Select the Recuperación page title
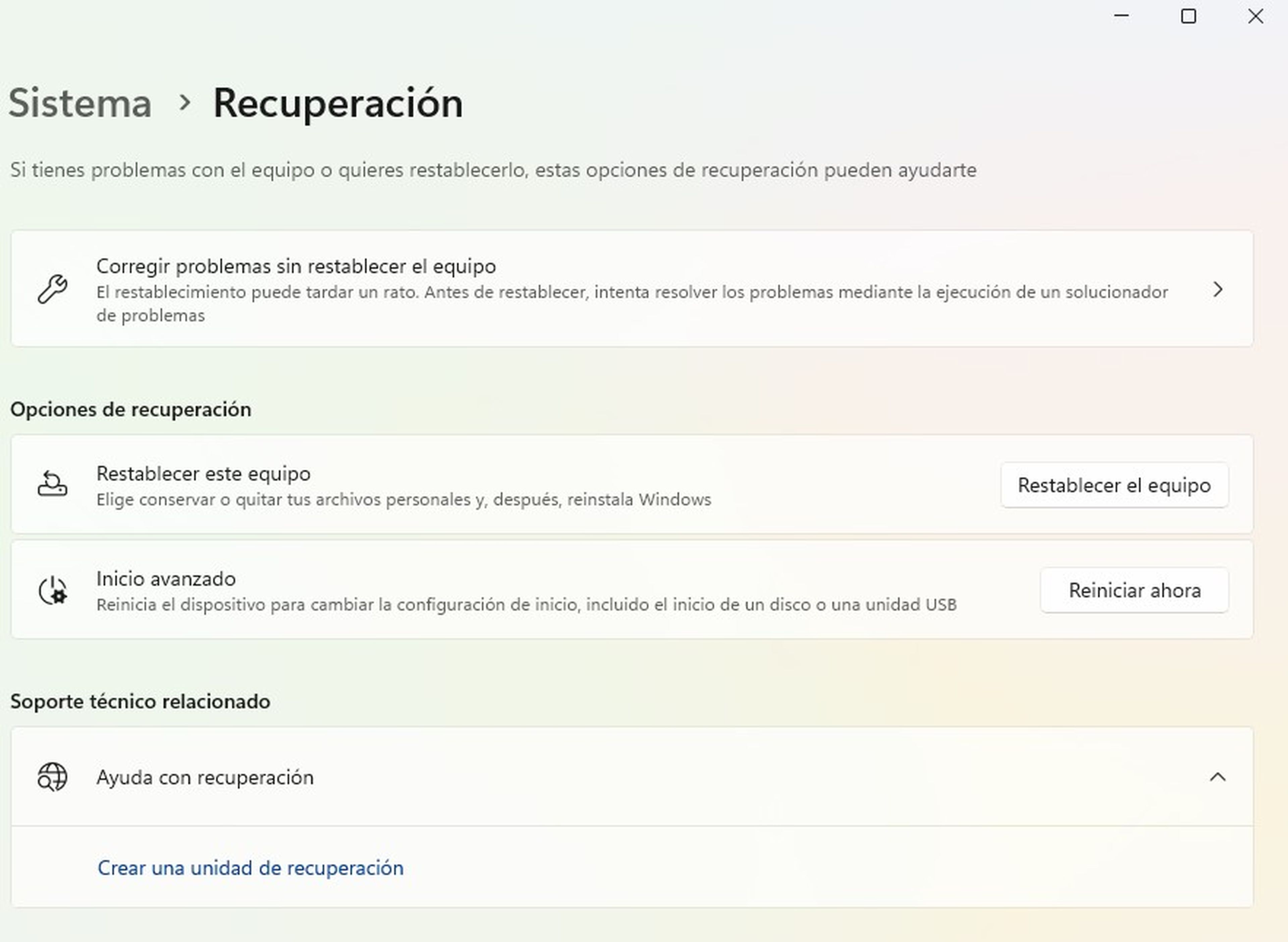 (x=338, y=103)
